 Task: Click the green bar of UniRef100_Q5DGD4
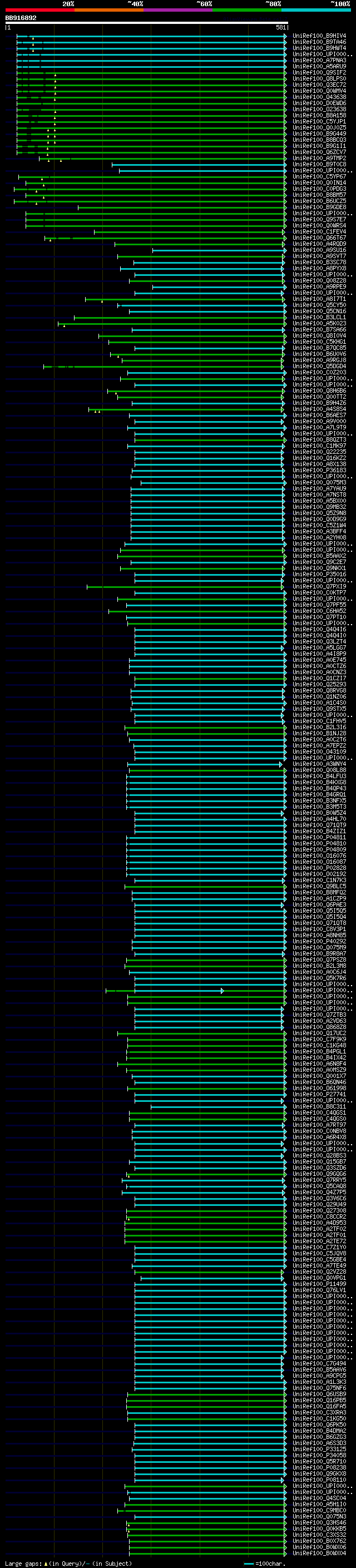click(164, 367)
